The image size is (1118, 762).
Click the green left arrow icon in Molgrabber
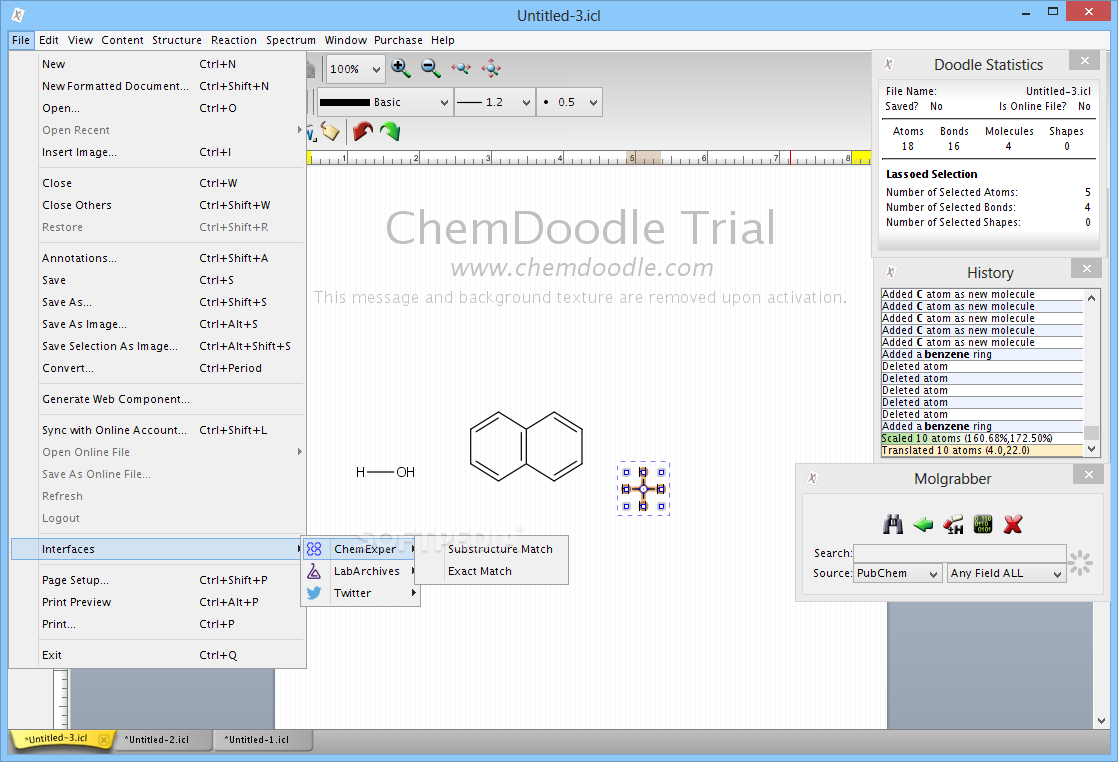pyautogui.click(x=923, y=525)
